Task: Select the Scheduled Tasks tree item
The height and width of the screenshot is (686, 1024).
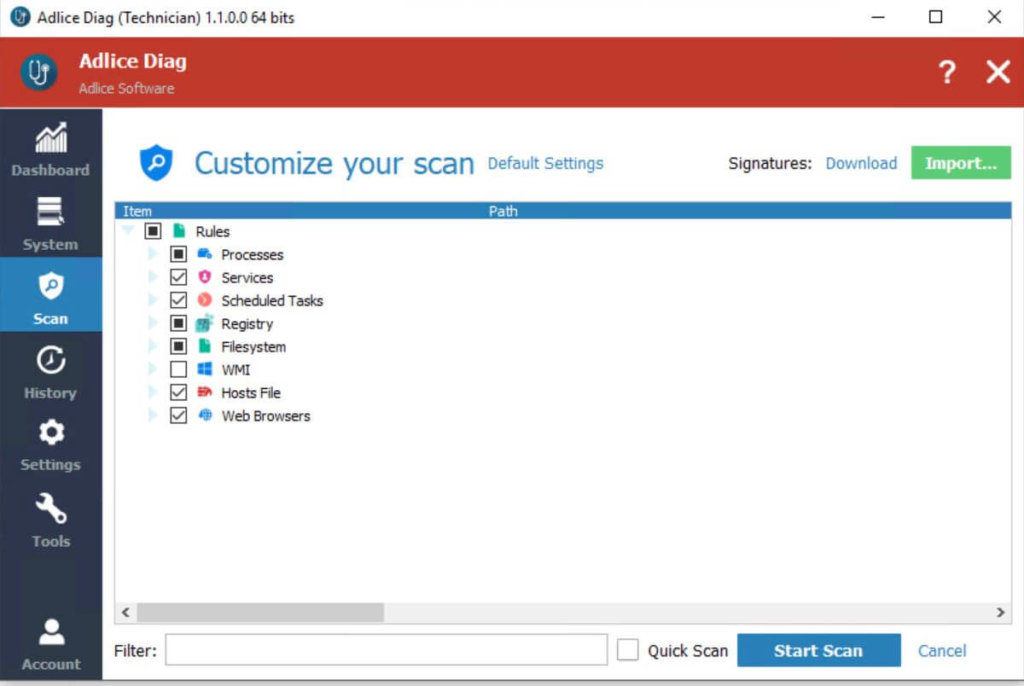Action: (272, 301)
